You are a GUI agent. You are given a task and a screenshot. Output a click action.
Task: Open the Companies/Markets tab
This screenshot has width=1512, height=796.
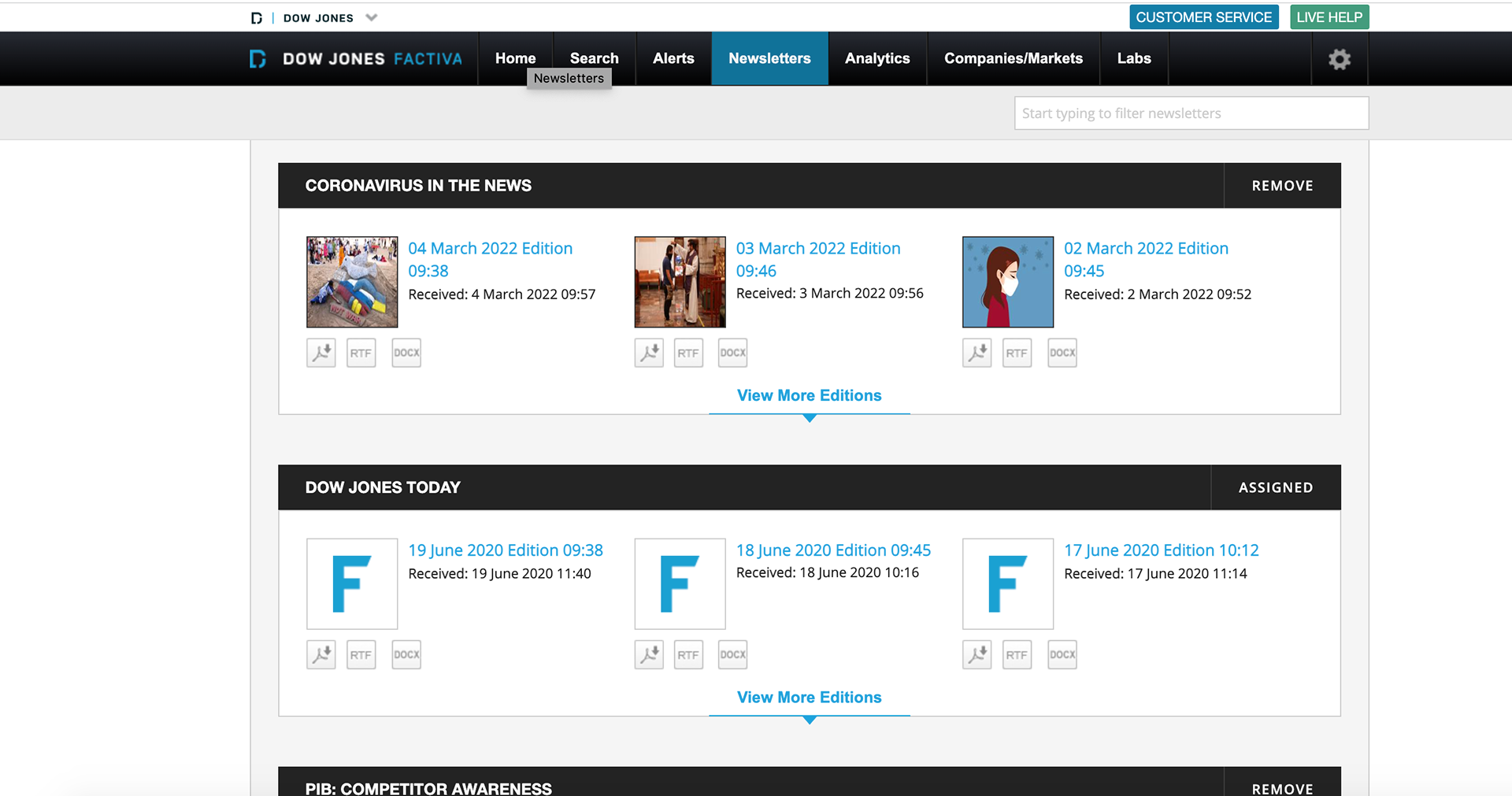pos(1014,58)
